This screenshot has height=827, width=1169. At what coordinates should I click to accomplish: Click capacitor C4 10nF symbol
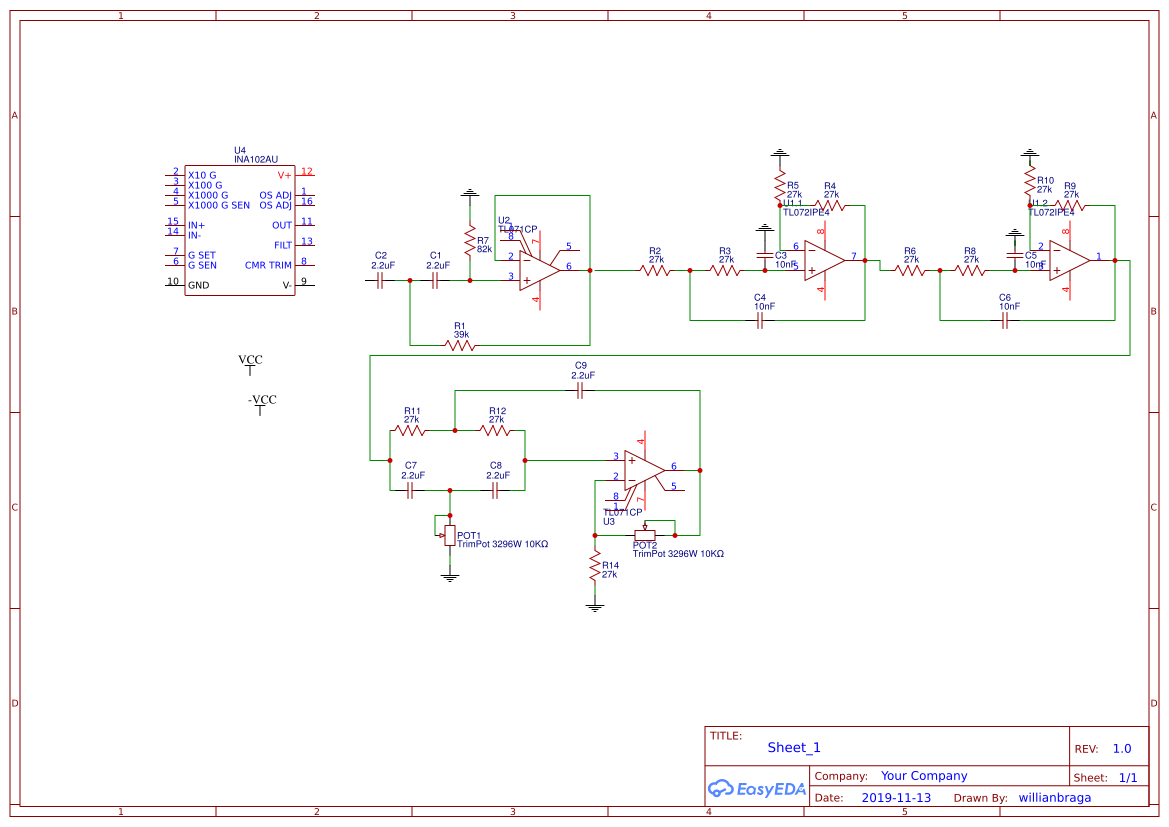tap(760, 320)
